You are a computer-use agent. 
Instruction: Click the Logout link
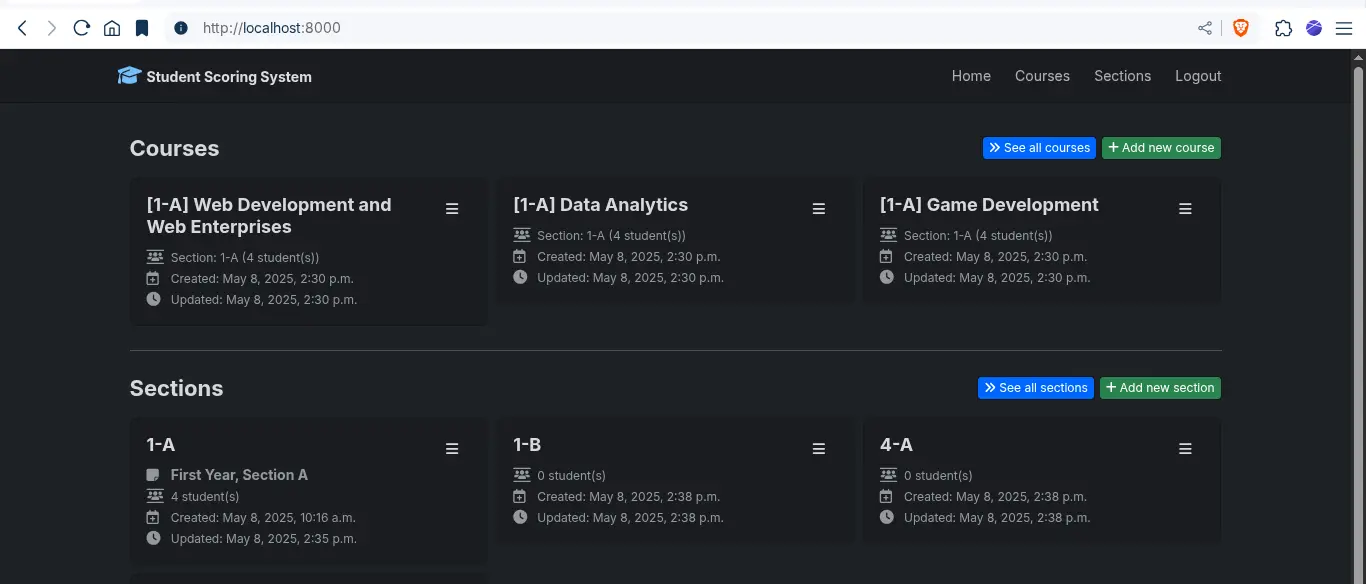tap(1198, 76)
